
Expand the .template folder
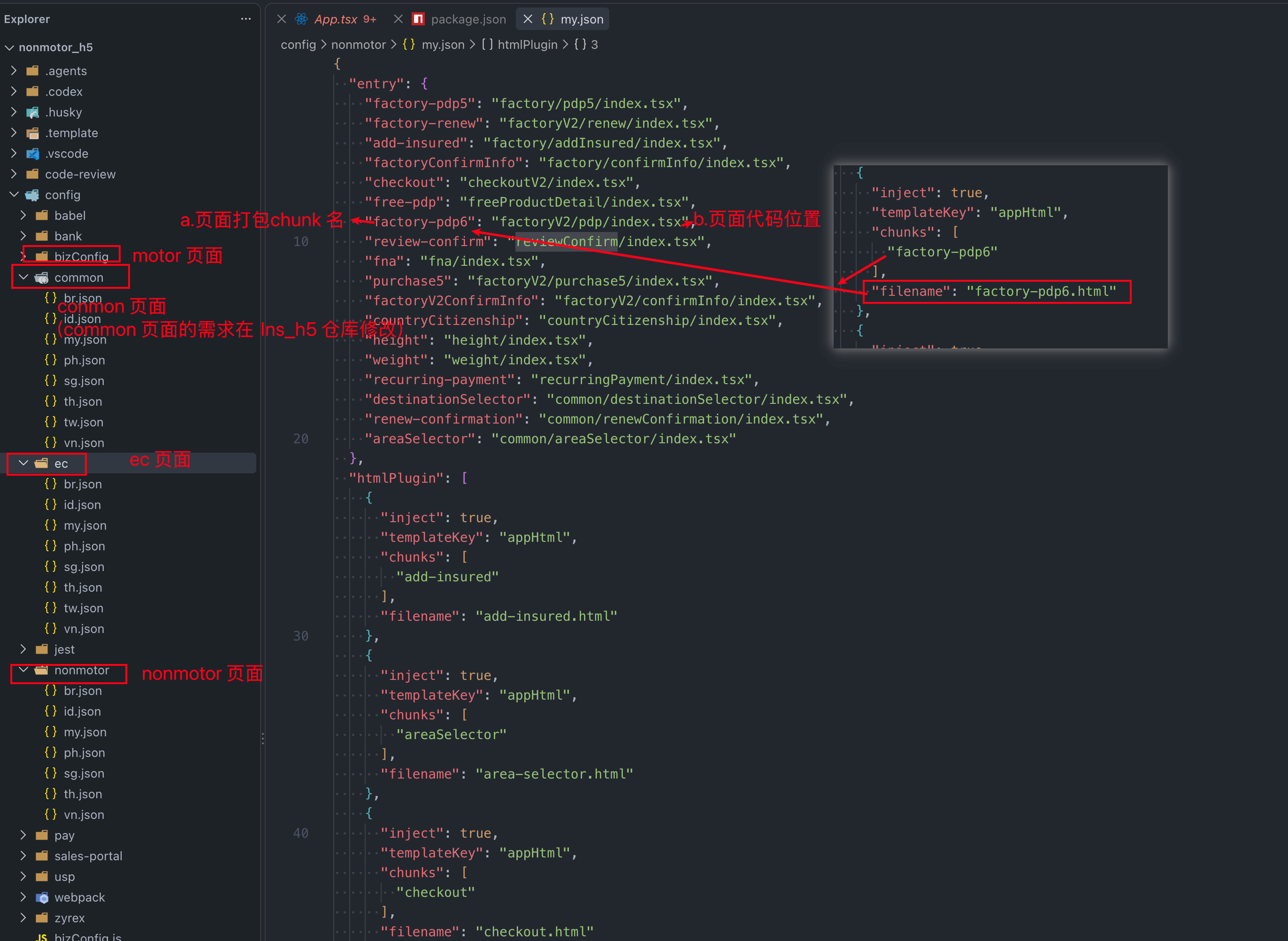click(x=14, y=133)
